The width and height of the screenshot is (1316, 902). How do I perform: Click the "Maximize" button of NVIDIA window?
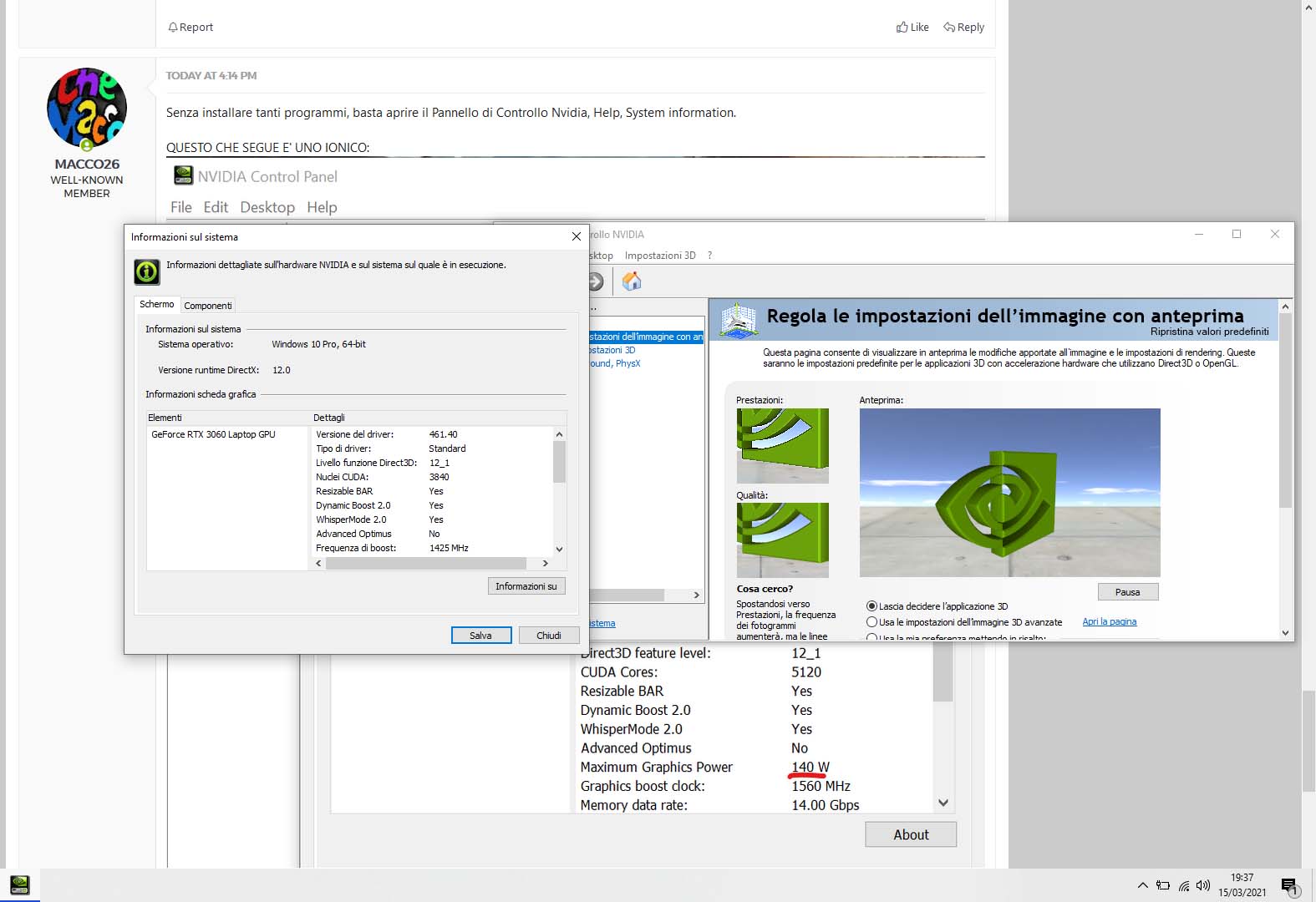tap(1237, 234)
